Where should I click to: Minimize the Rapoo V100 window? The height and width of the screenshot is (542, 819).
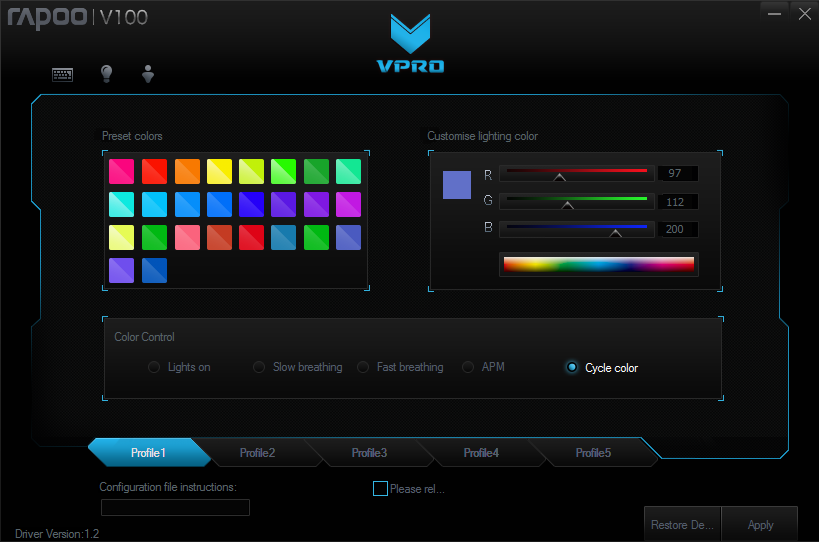(x=774, y=14)
